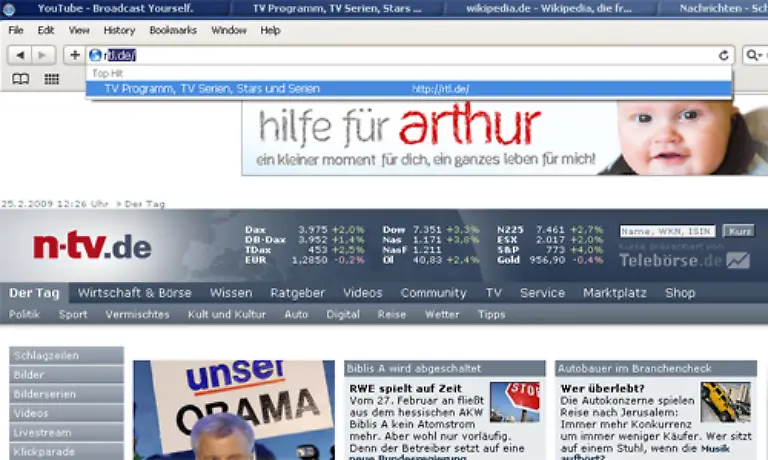This screenshot has width=768, height=460.
Task: Add bookmark with the plus button
Action: click(x=74, y=55)
